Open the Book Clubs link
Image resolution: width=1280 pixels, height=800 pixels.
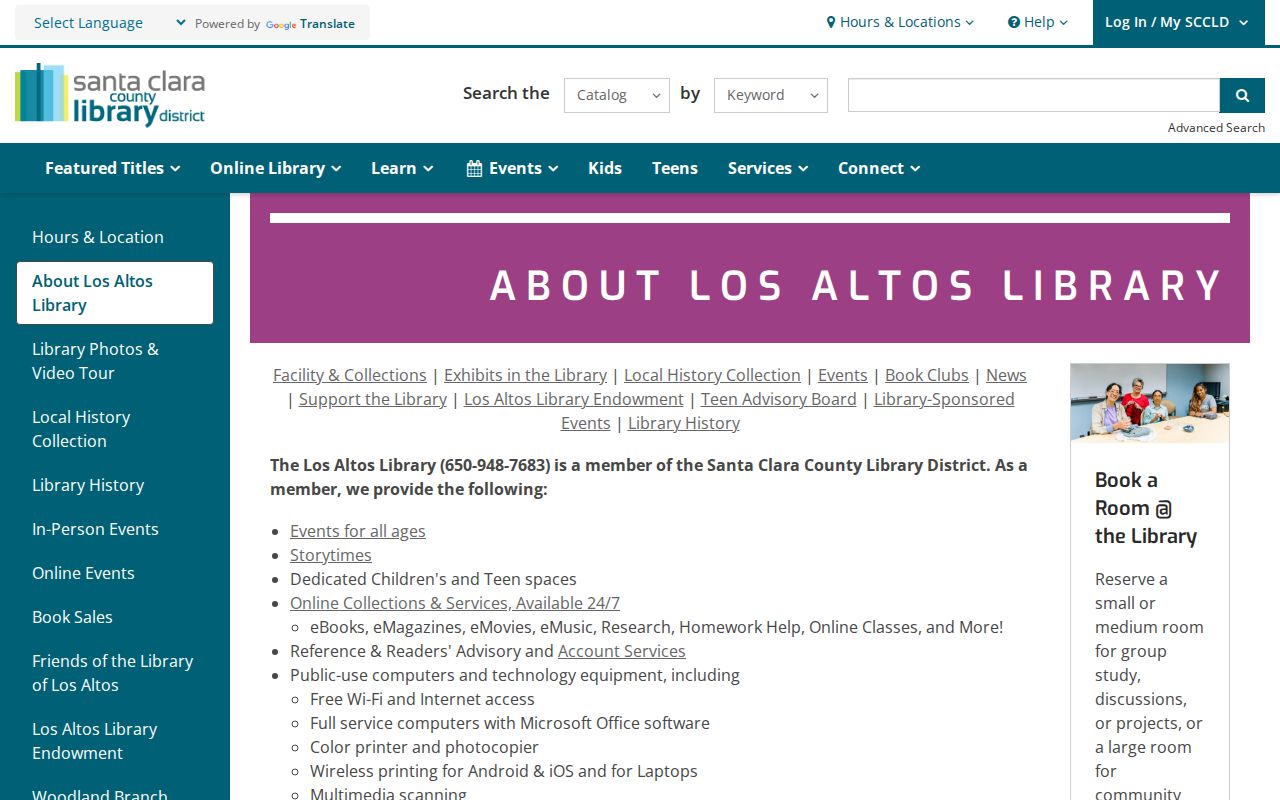pyautogui.click(x=927, y=375)
